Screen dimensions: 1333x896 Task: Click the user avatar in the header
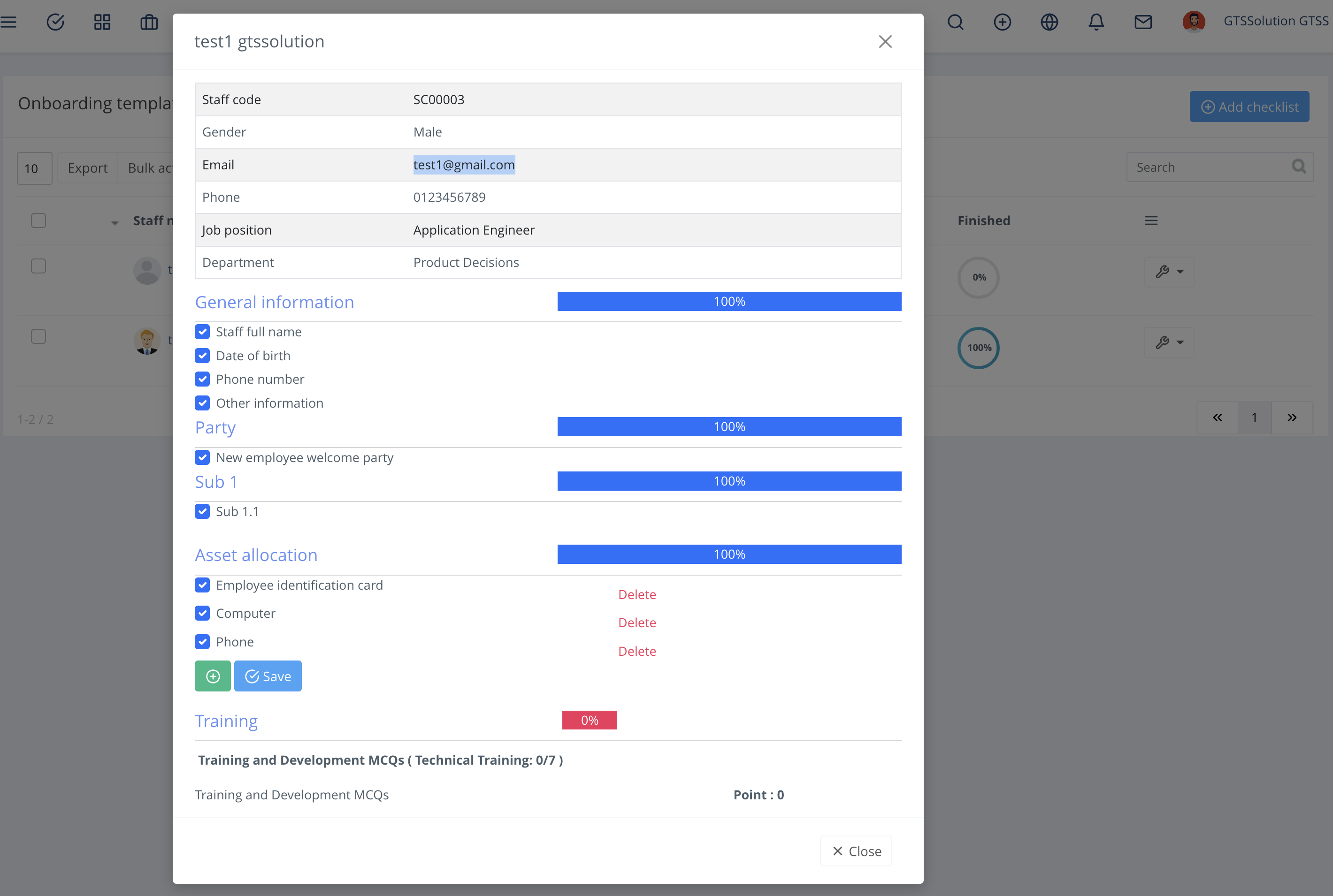(x=1194, y=22)
